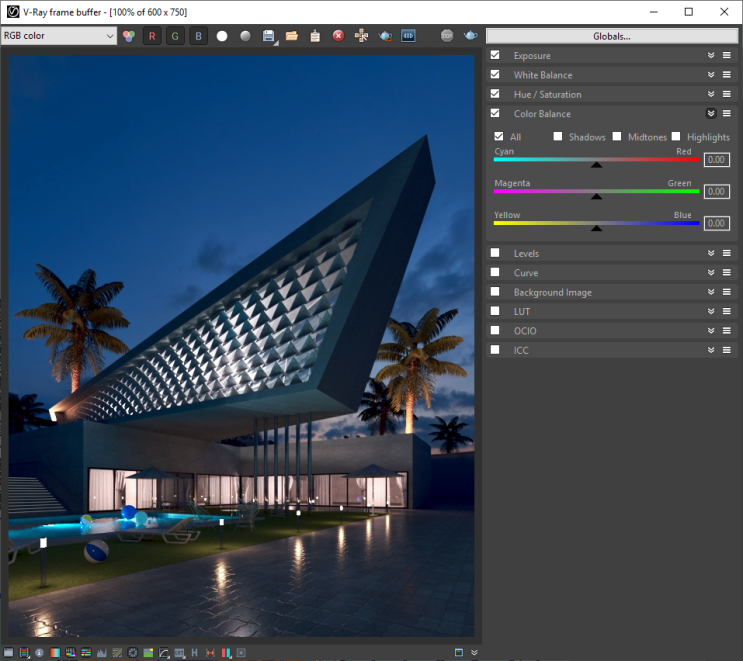743x661 pixels.
Task: Open the Exposure hamburger menu
Action: point(727,55)
